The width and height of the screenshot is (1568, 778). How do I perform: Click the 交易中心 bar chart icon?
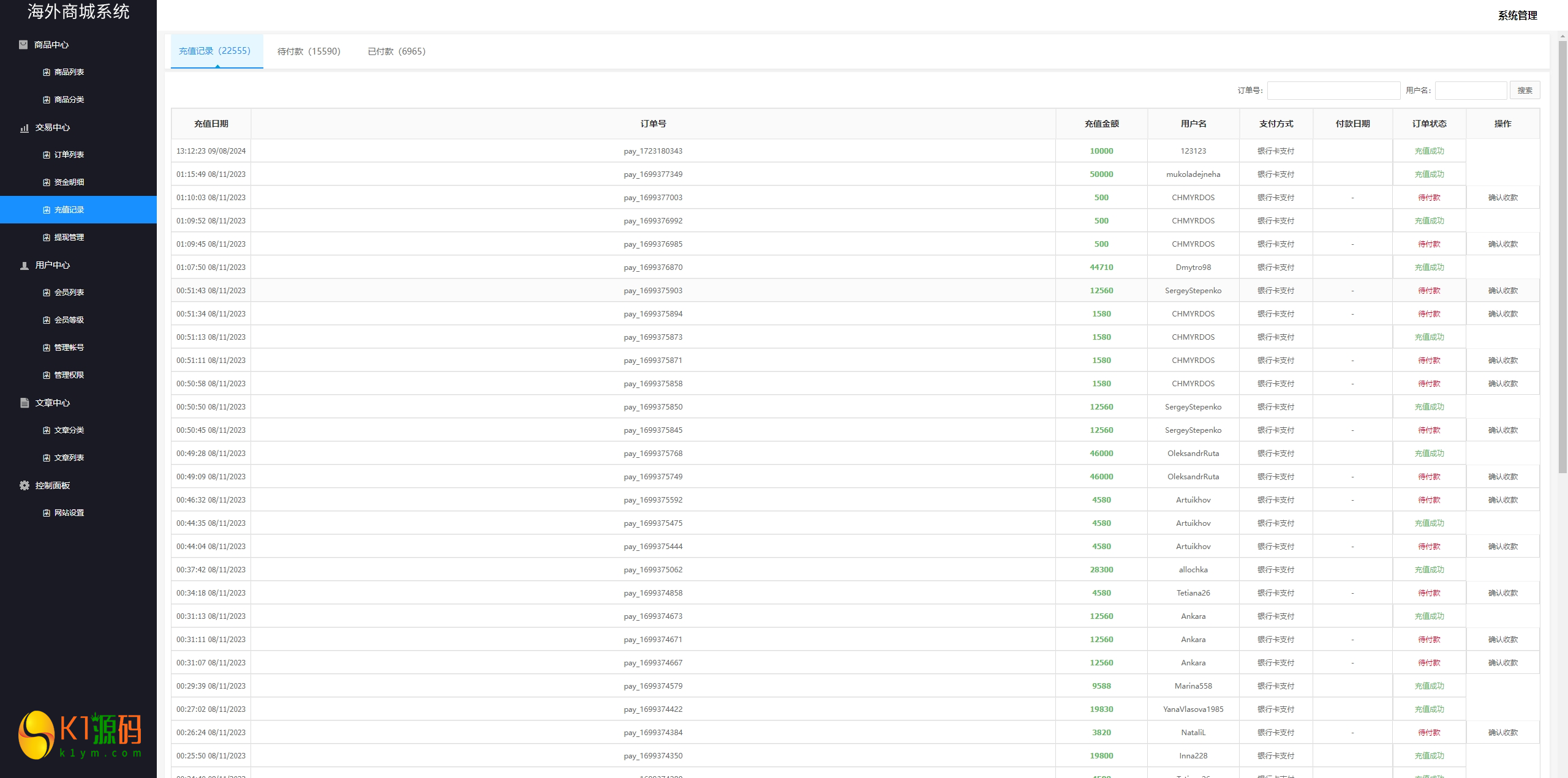[x=24, y=128]
